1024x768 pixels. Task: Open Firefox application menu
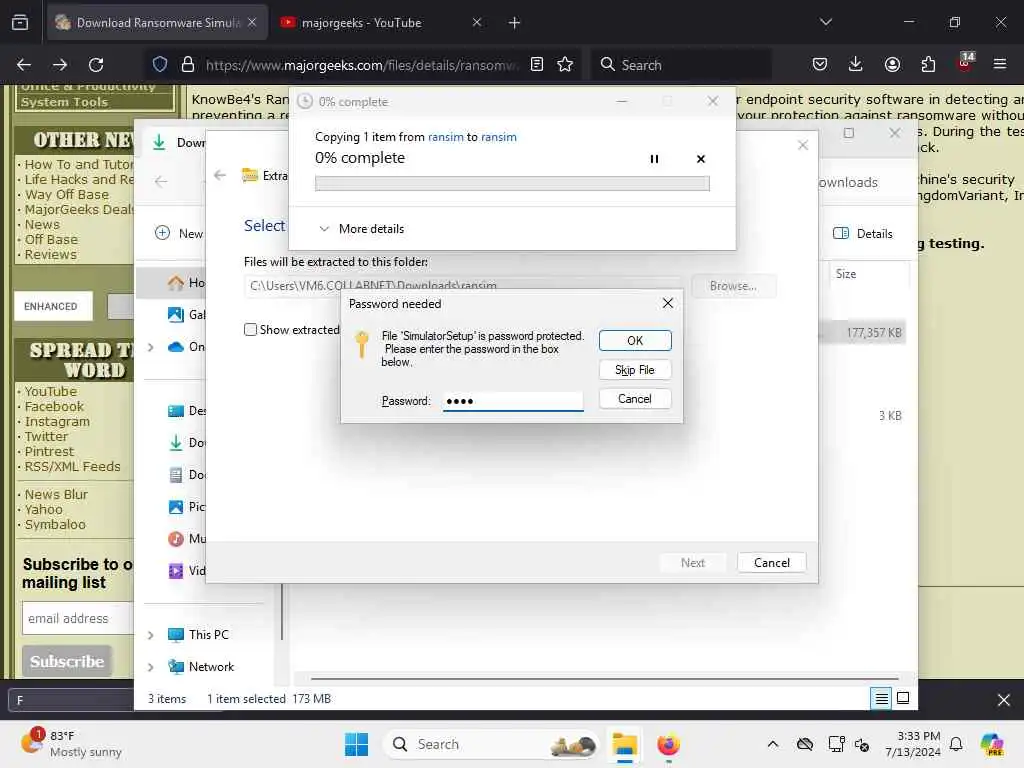[999, 64]
